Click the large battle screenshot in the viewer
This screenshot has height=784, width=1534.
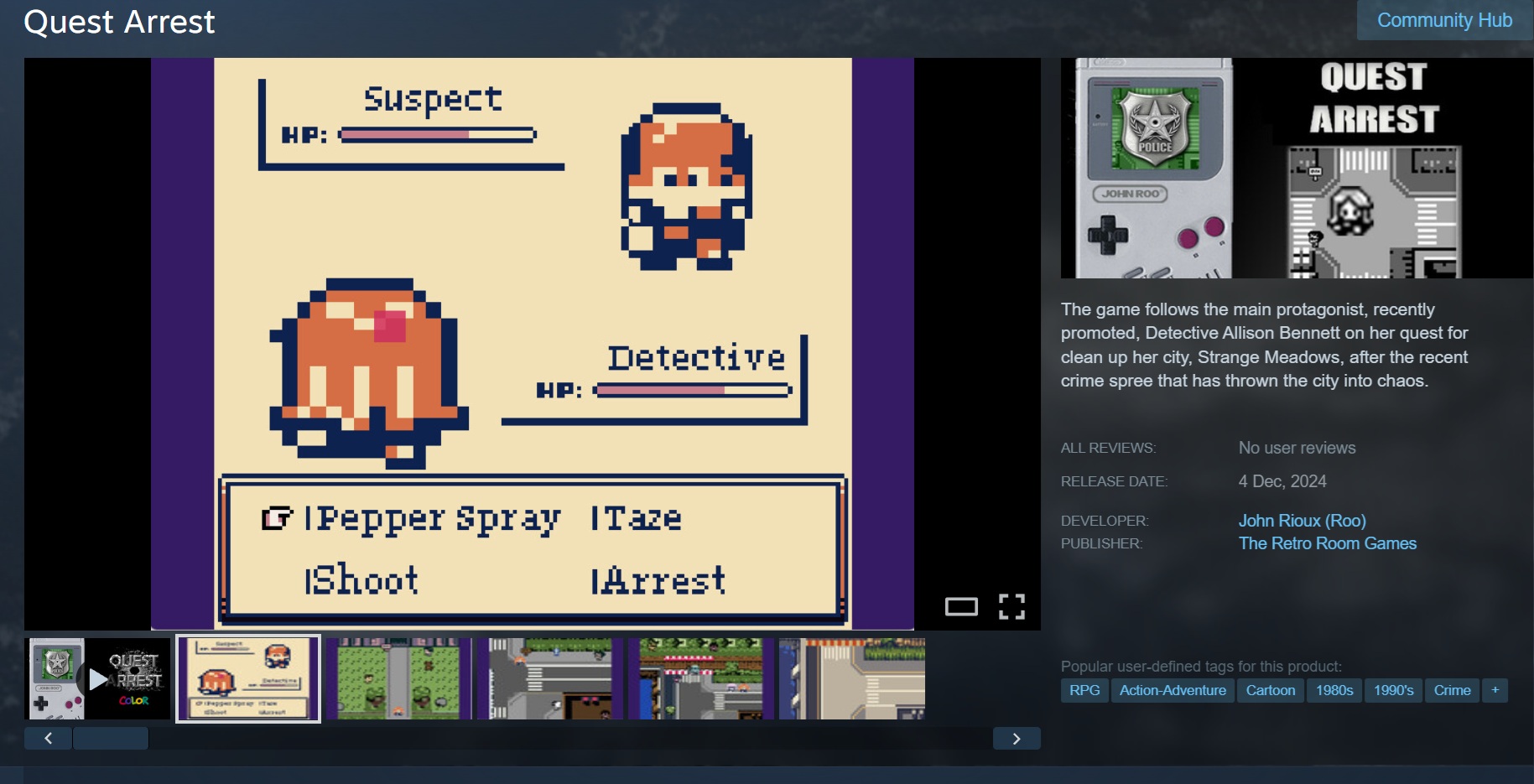click(x=533, y=344)
